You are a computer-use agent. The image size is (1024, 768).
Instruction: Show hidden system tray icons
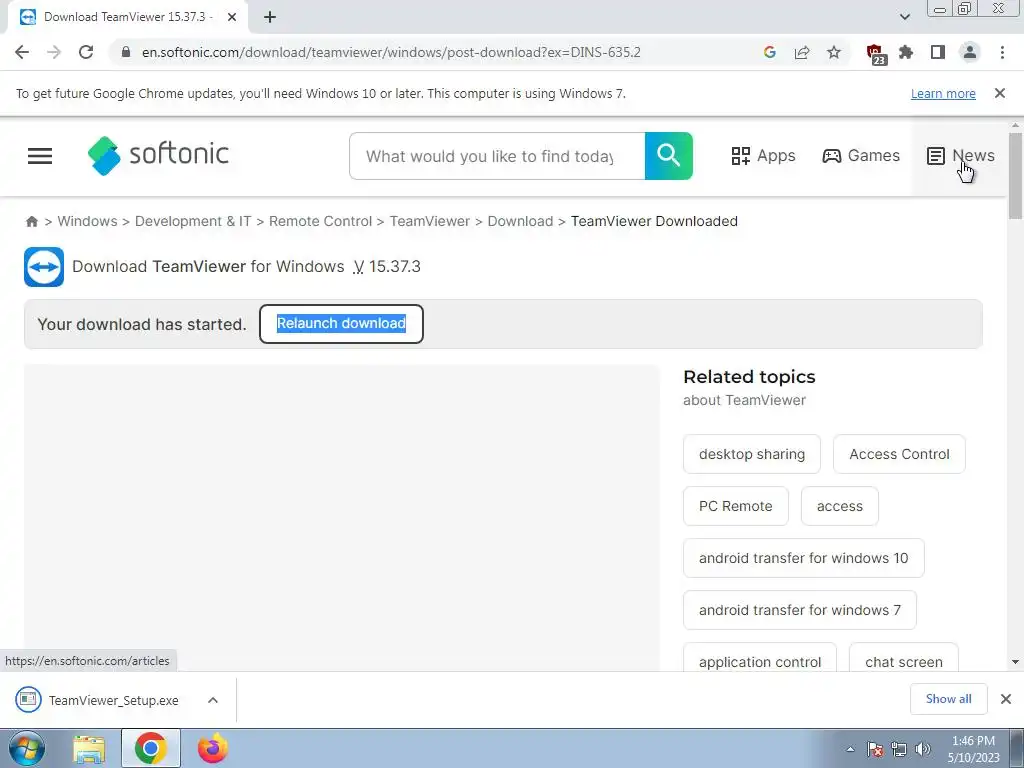point(850,749)
